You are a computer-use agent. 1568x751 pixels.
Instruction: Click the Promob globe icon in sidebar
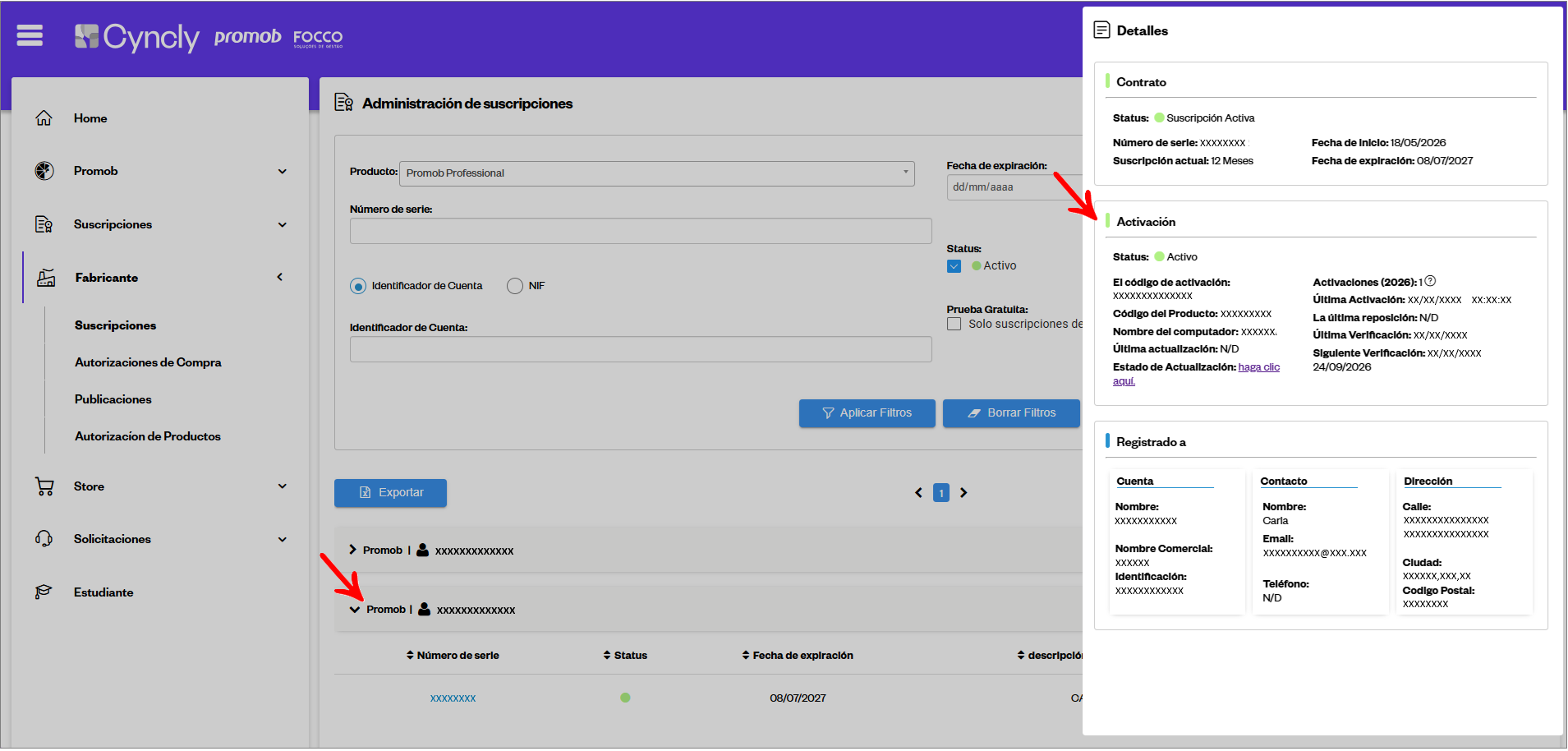point(44,171)
